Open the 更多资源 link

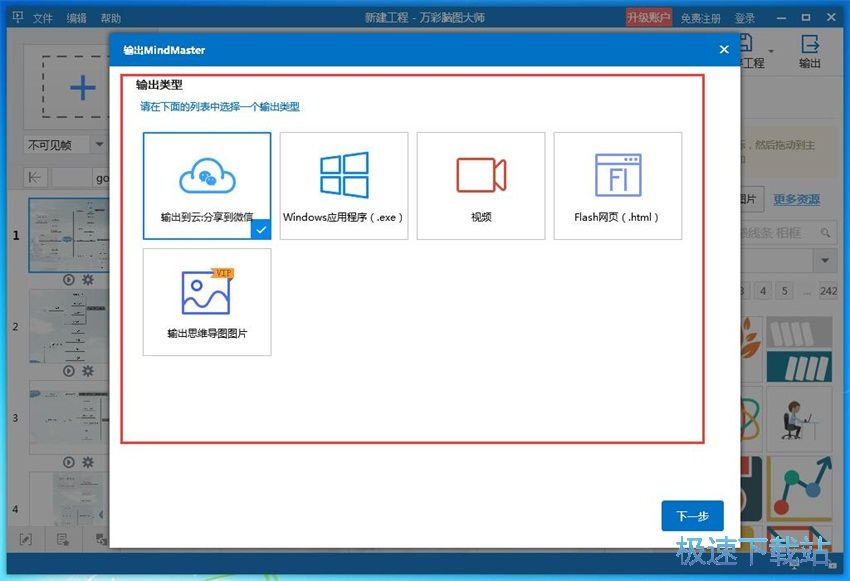pyautogui.click(x=796, y=199)
